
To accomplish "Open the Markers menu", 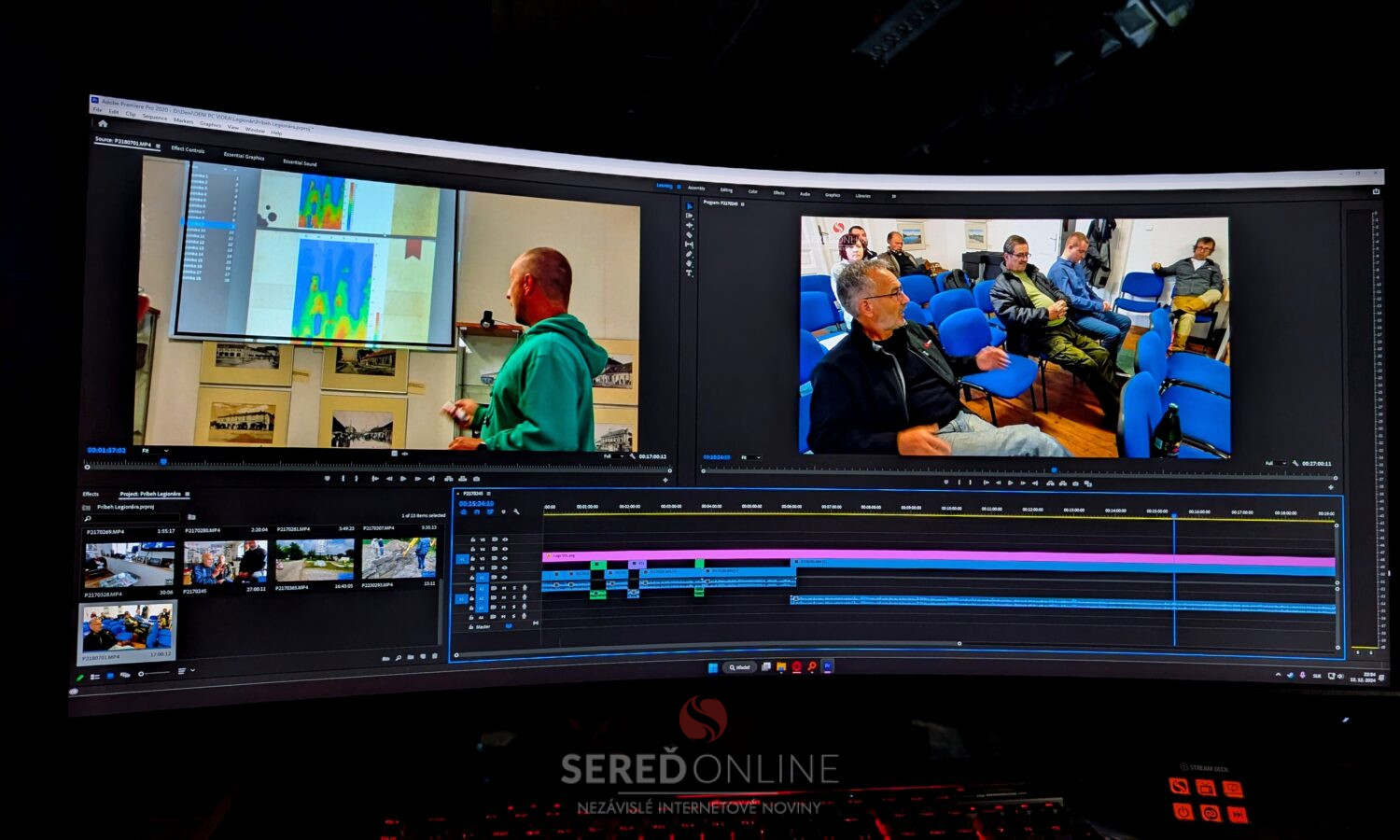I will click(183, 120).
